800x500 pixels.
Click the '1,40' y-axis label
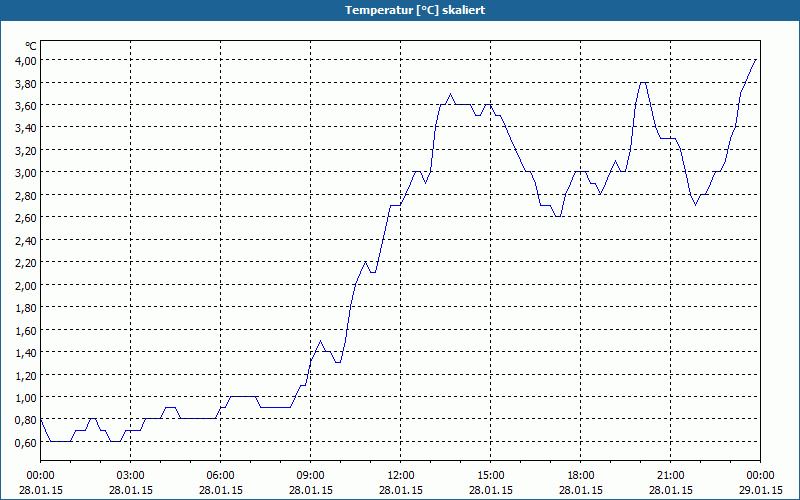26,353
